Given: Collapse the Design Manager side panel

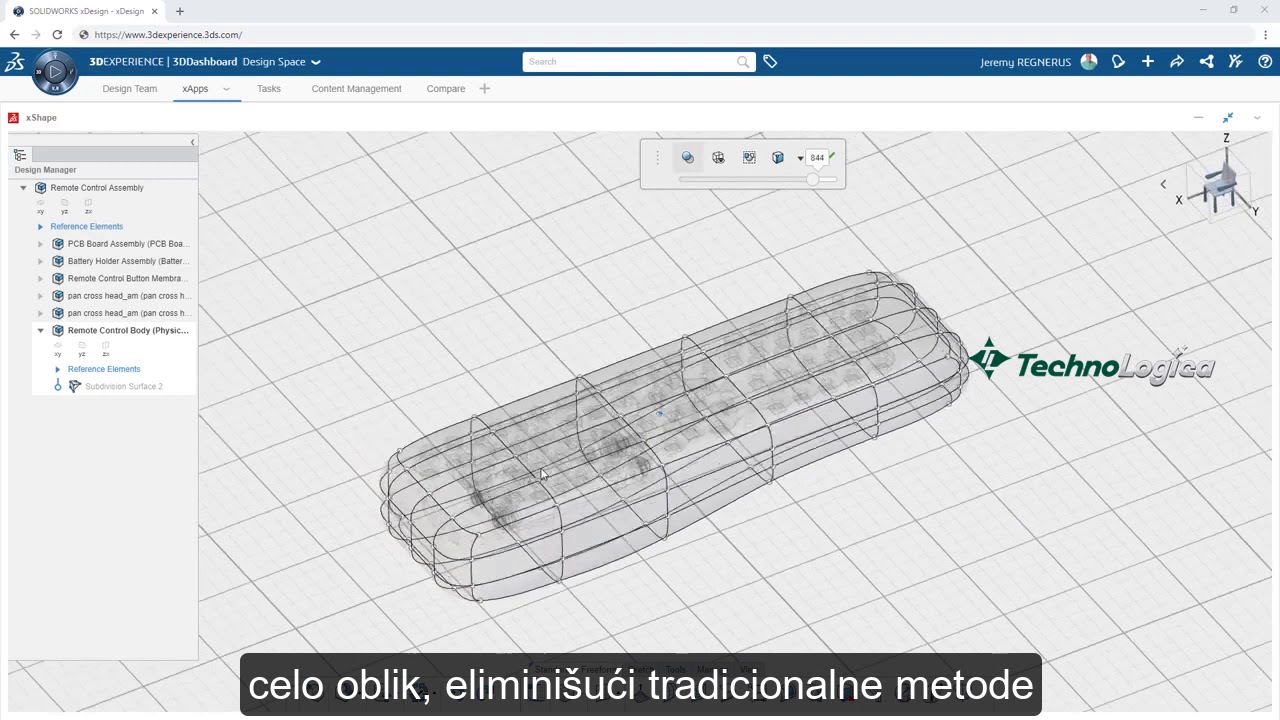Looking at the screenshot, I should tap(192, 142).
